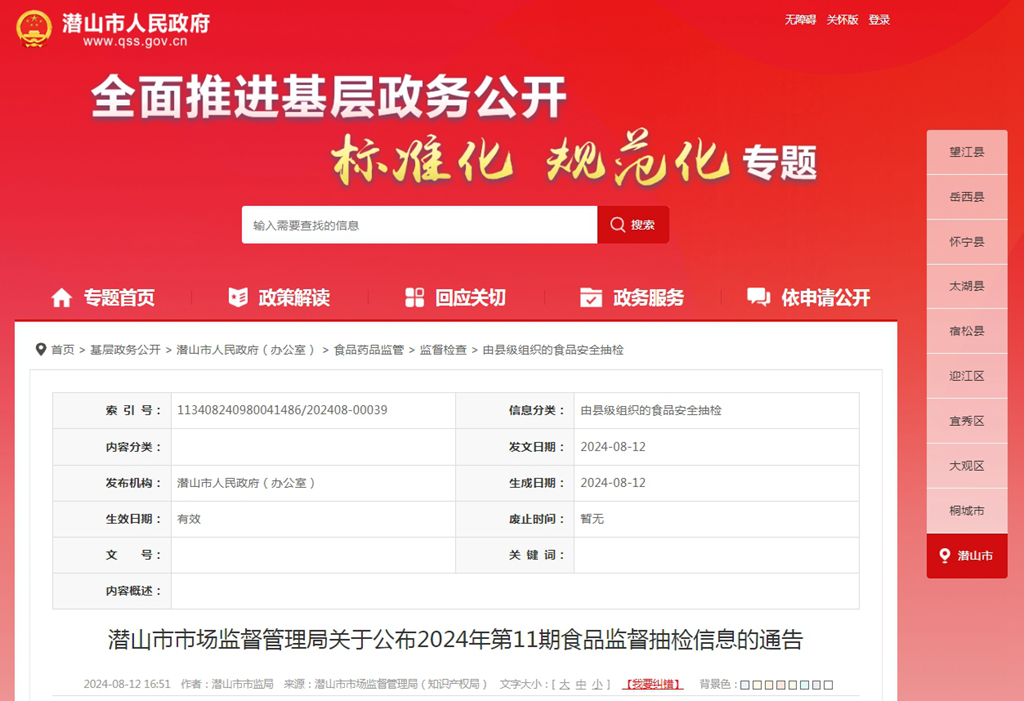1024x701 pixels.
Task: Click the 发文日期 value 2024-08-12
Action: [x=613, y=447]
